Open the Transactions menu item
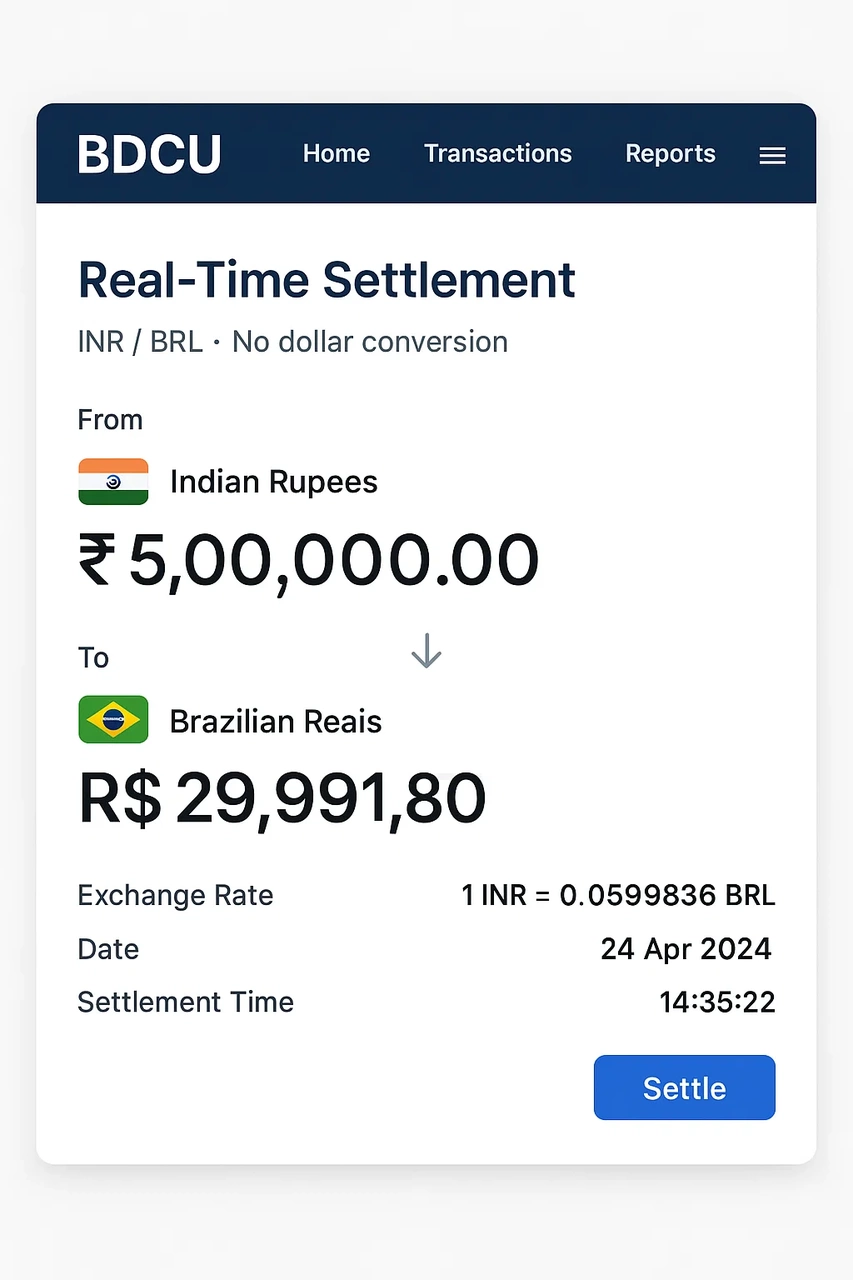 pos(498,153)
